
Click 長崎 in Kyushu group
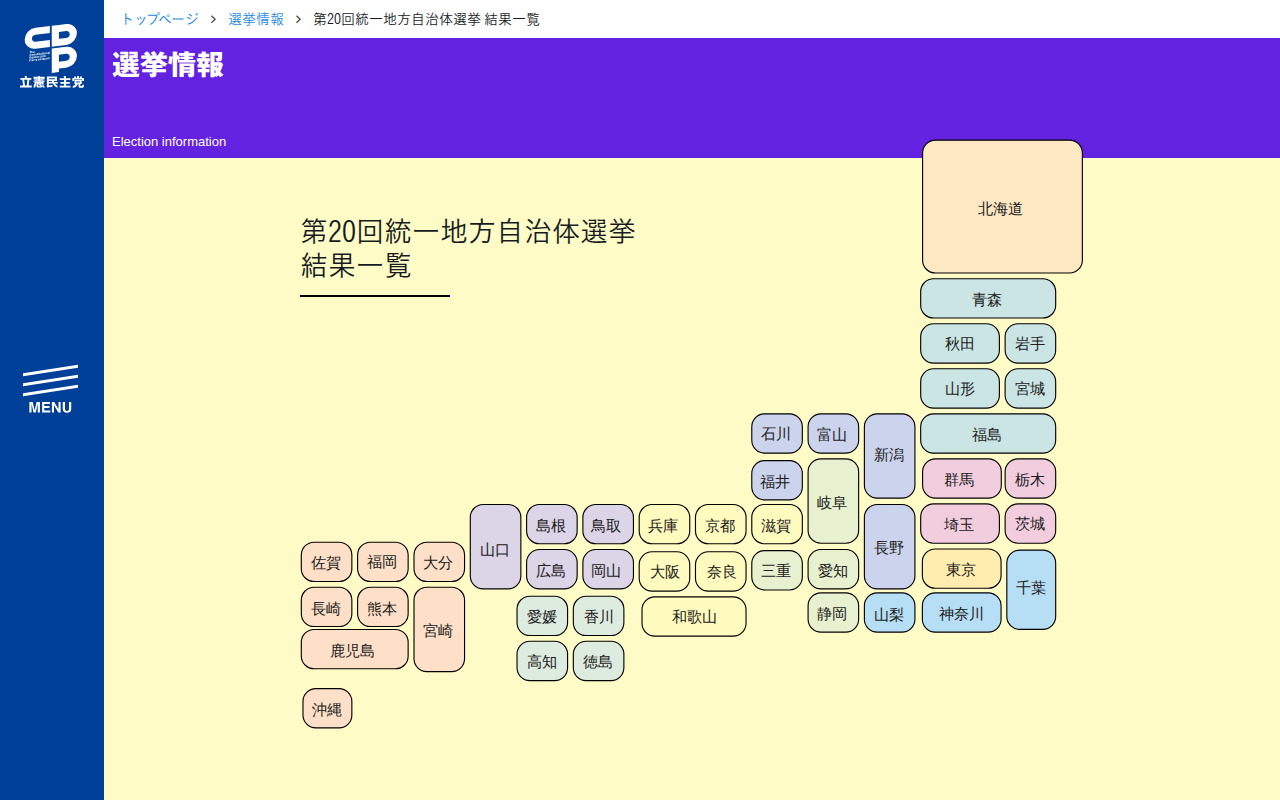327,607
